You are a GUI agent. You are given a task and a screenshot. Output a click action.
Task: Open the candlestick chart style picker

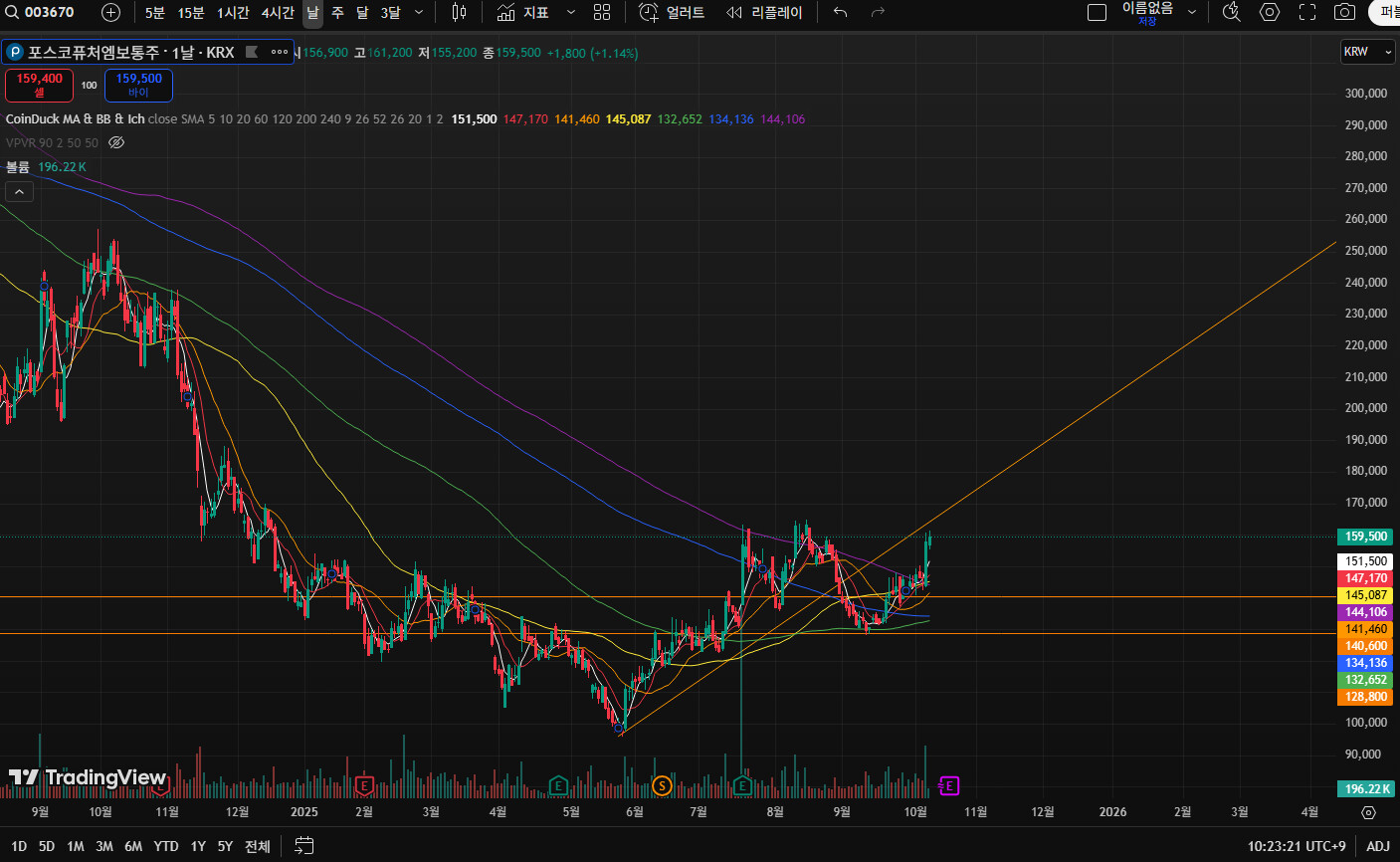[x=459, y=13]
